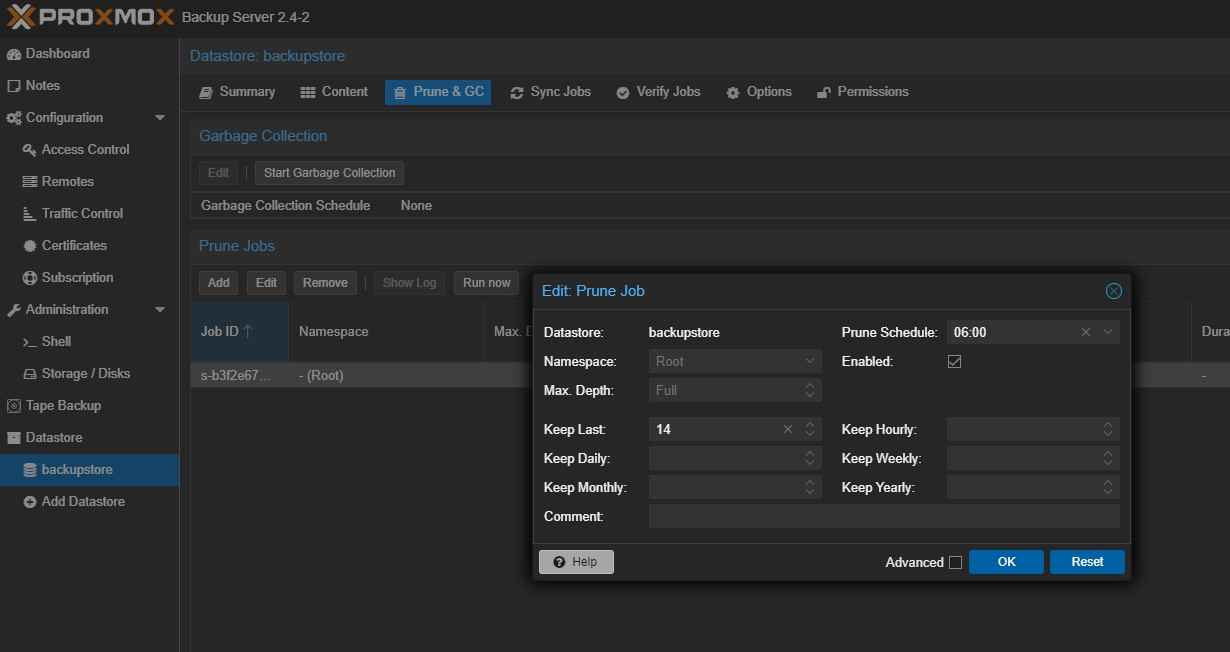Open Dashboard from the sidebar
The width and height of the screenshot is (1230, 652).
pos(57,54)
